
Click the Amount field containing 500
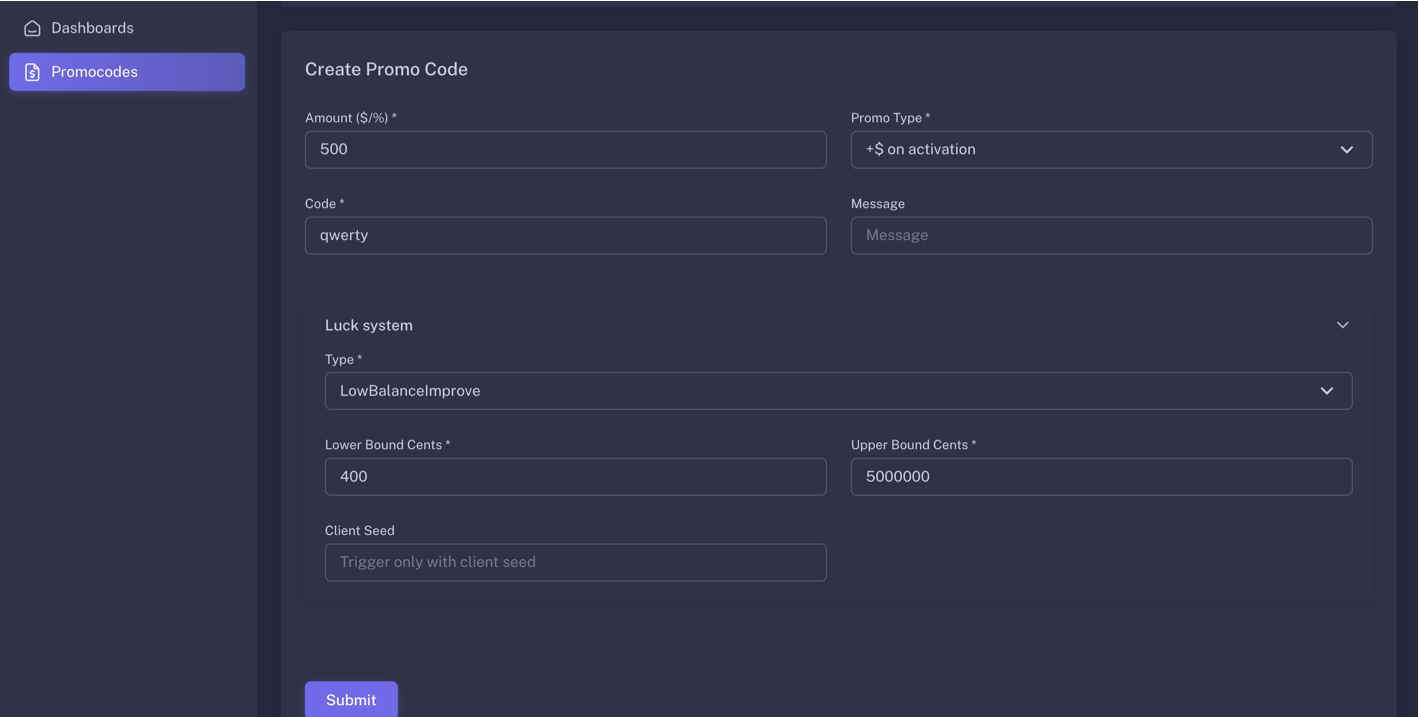click(565, 150)
